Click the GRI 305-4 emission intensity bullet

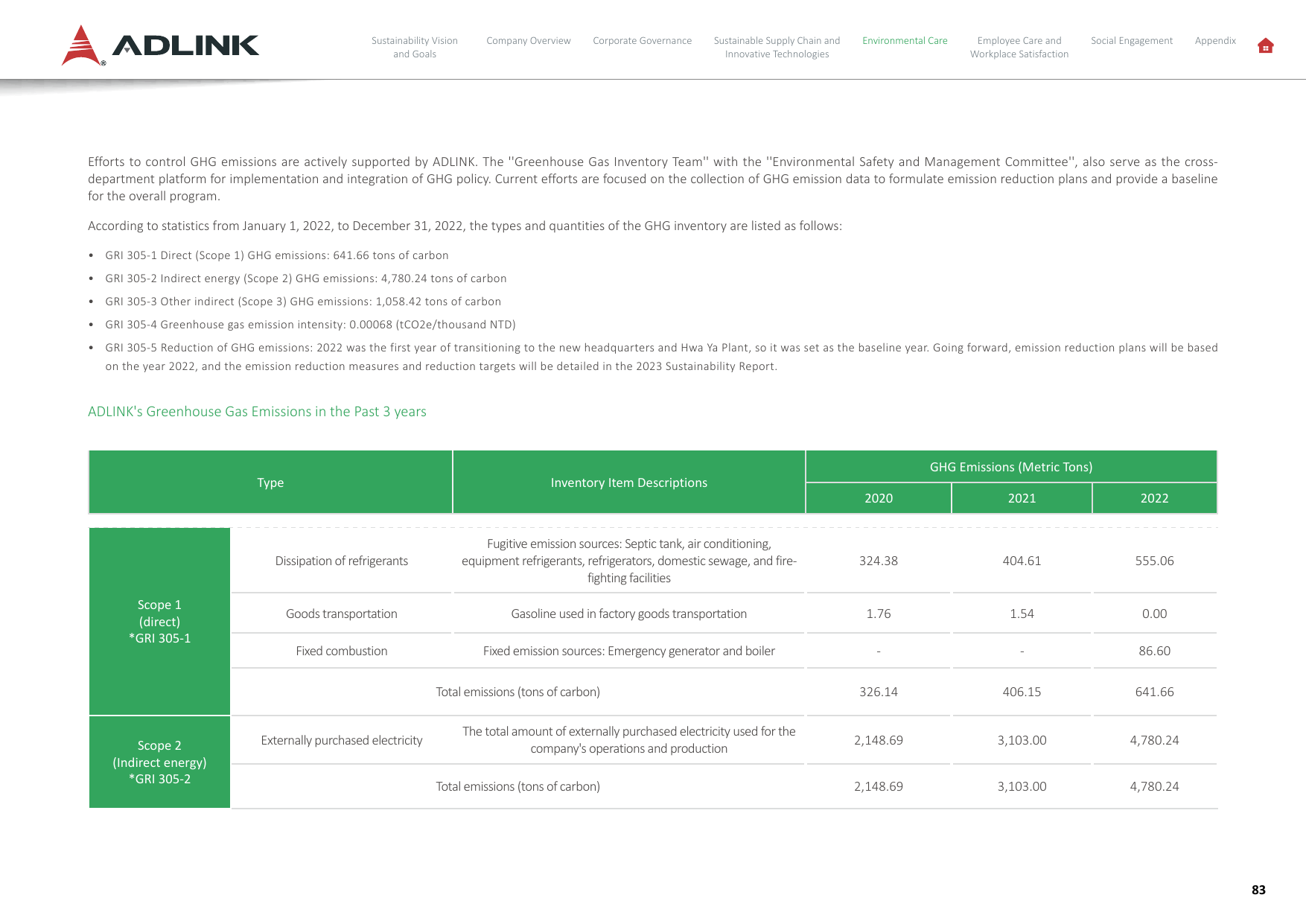(x=310, y=325)
